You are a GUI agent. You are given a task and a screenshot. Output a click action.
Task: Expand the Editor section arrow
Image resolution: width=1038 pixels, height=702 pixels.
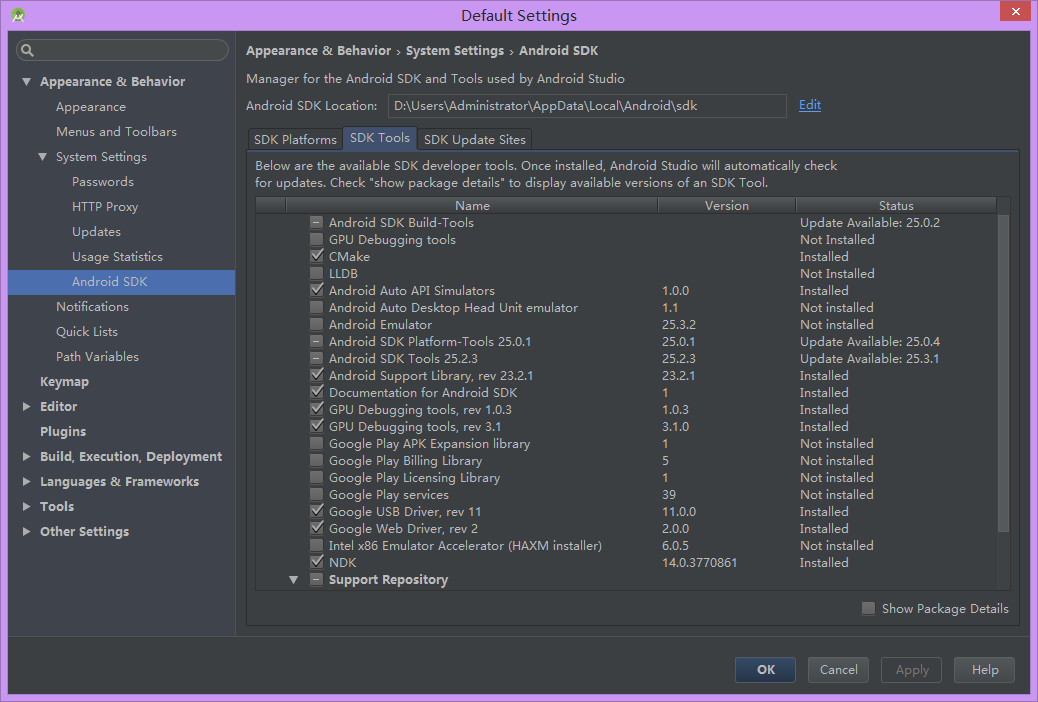coord(26,407)
